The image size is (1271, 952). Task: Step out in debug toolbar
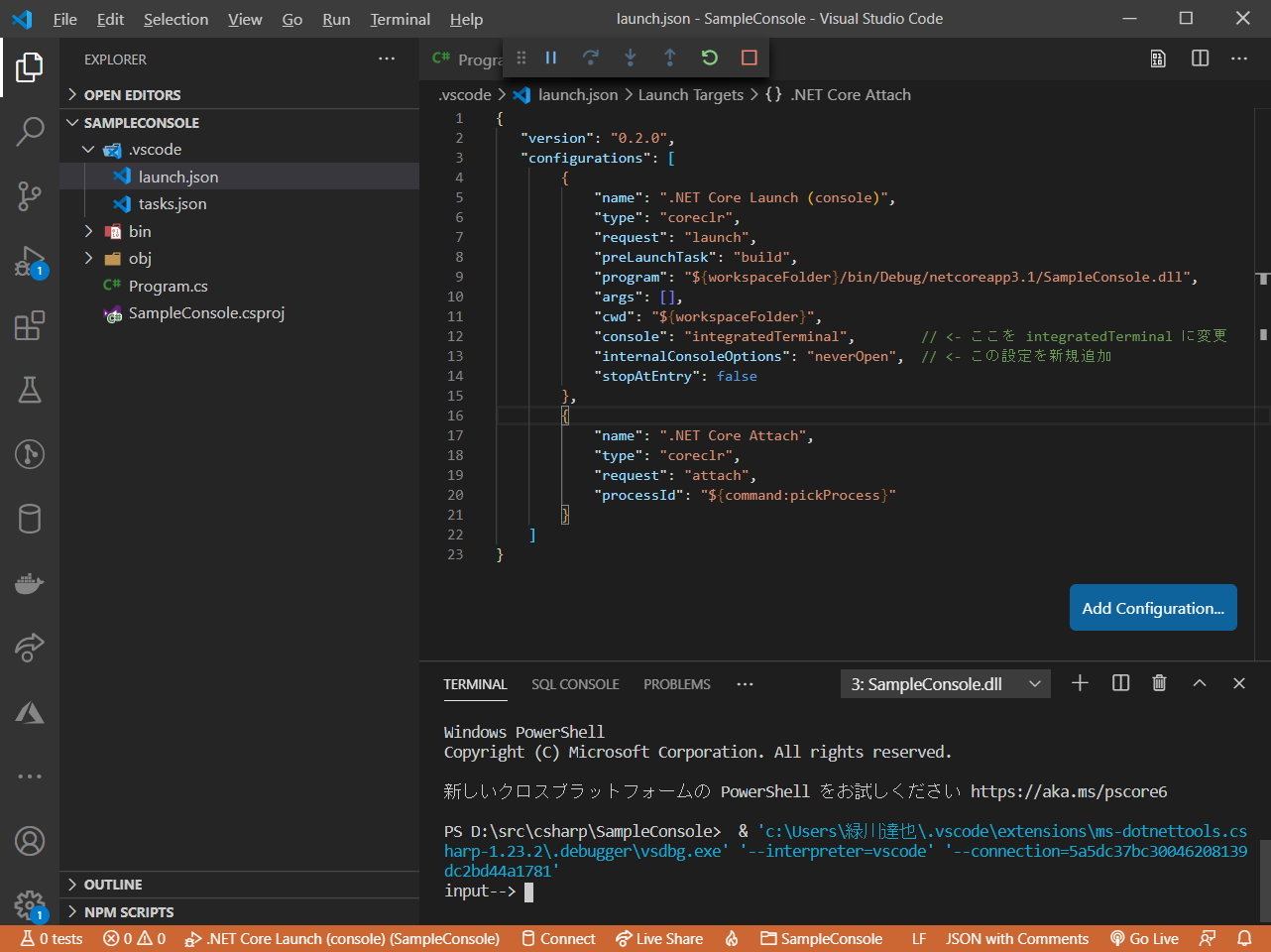pos(670,59)
